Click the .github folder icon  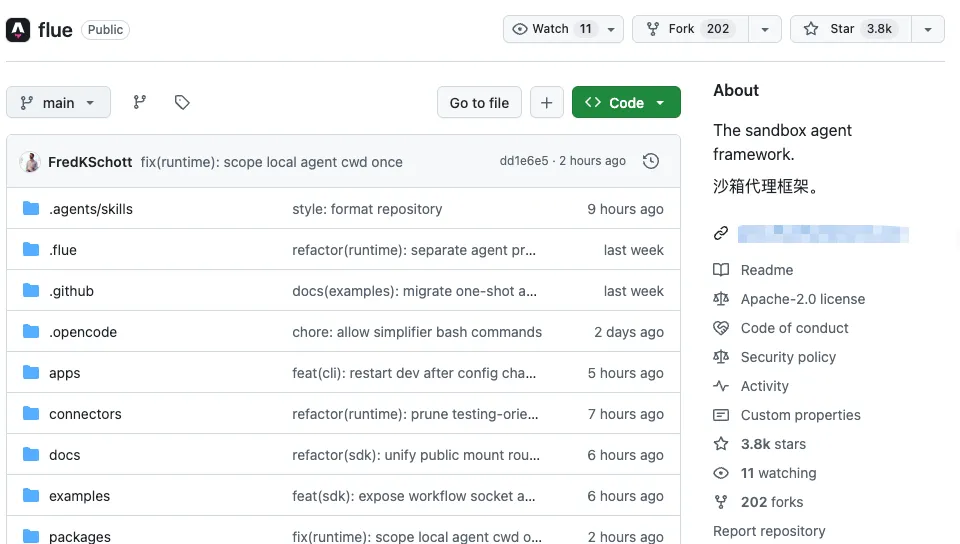pyautogui.click(x=31, y=291)
